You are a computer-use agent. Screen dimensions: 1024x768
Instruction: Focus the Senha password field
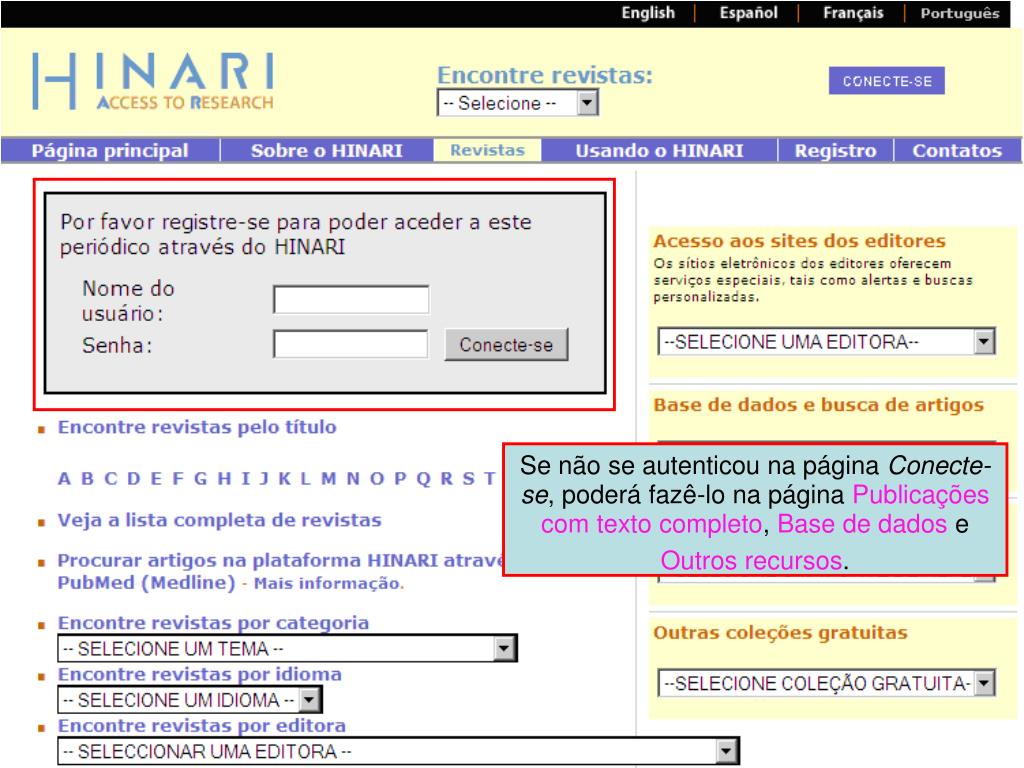coord(351,344)
